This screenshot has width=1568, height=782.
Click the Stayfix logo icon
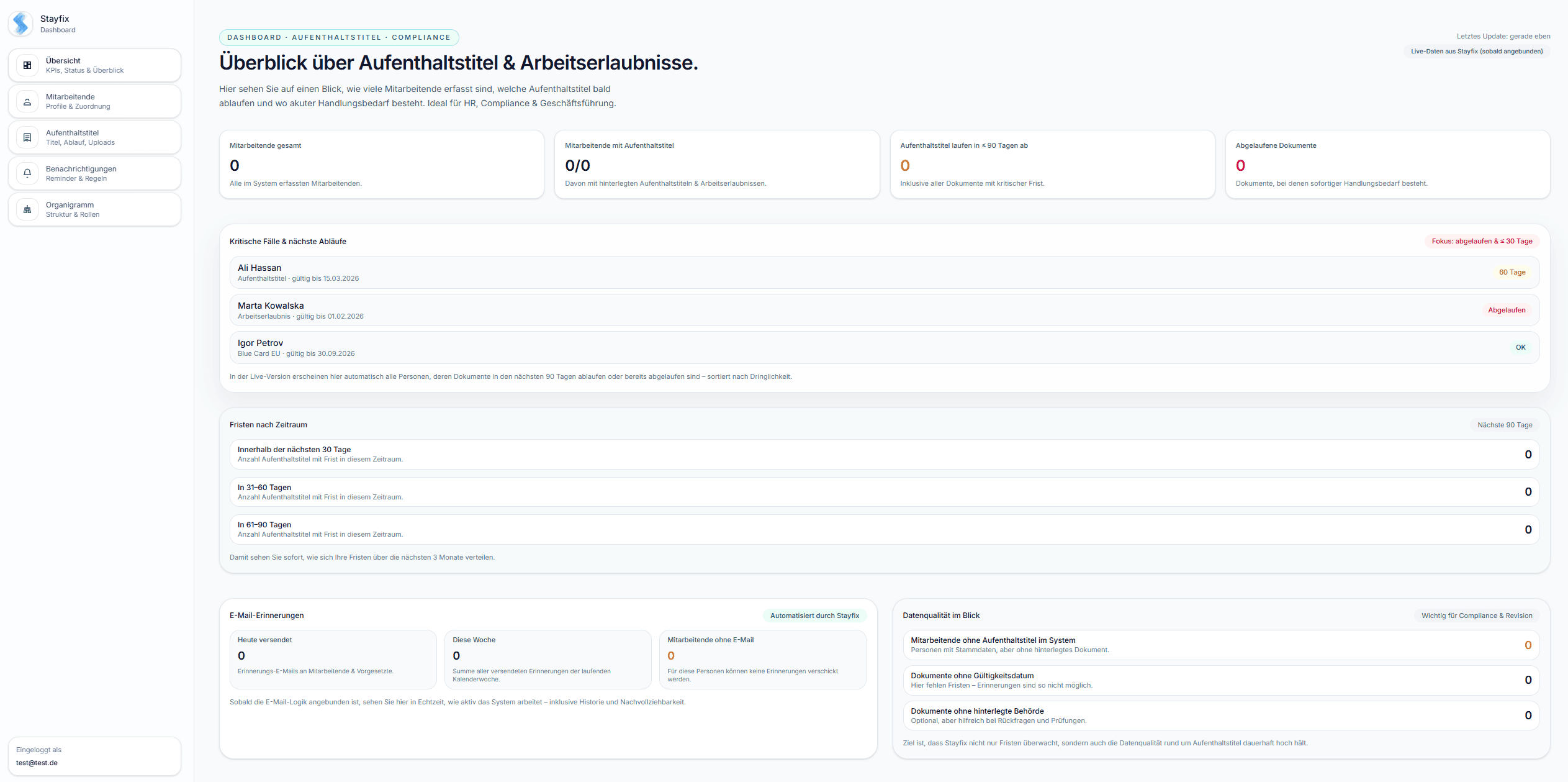pos(21,24)
